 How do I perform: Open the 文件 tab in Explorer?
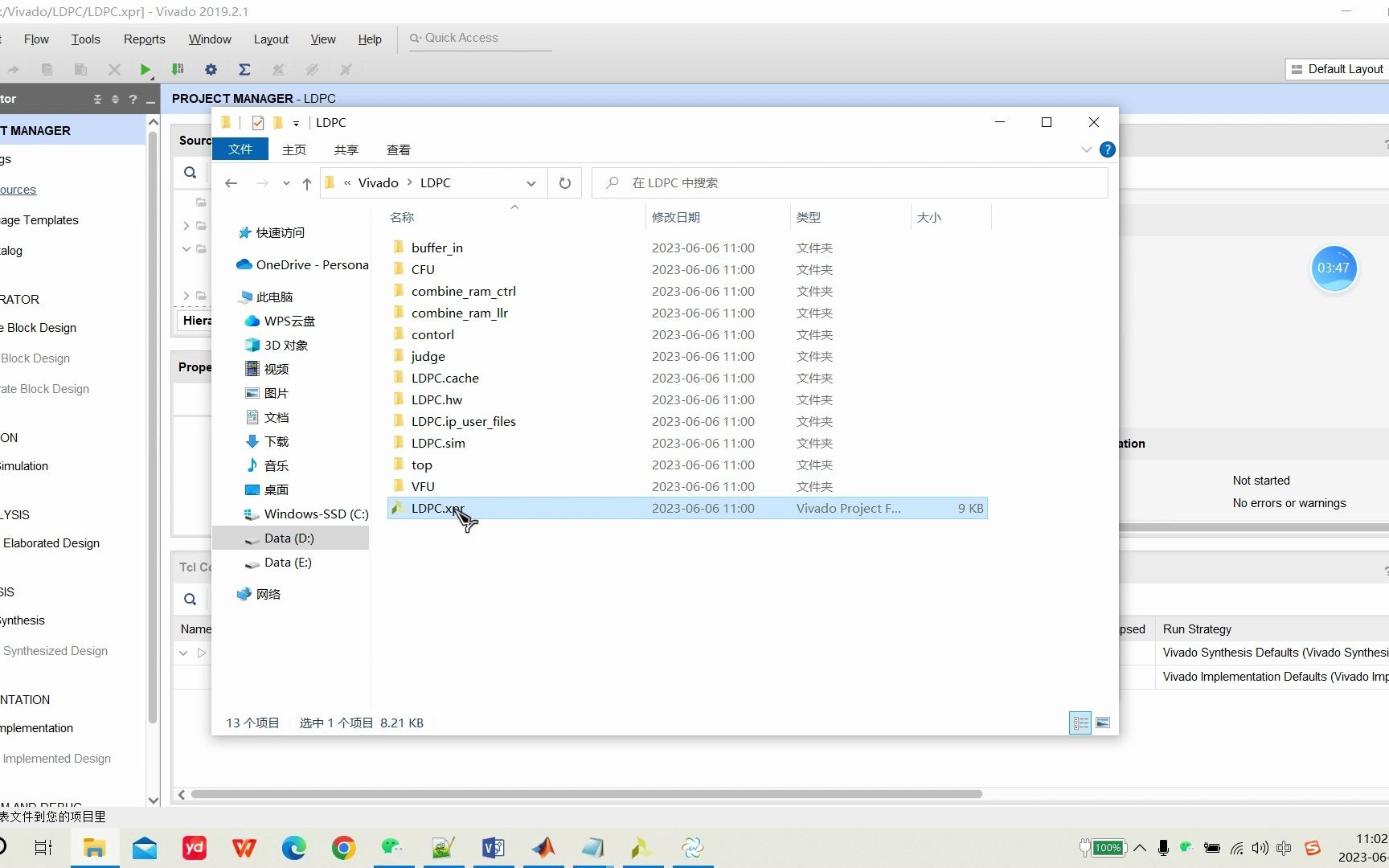coord(240,149)
